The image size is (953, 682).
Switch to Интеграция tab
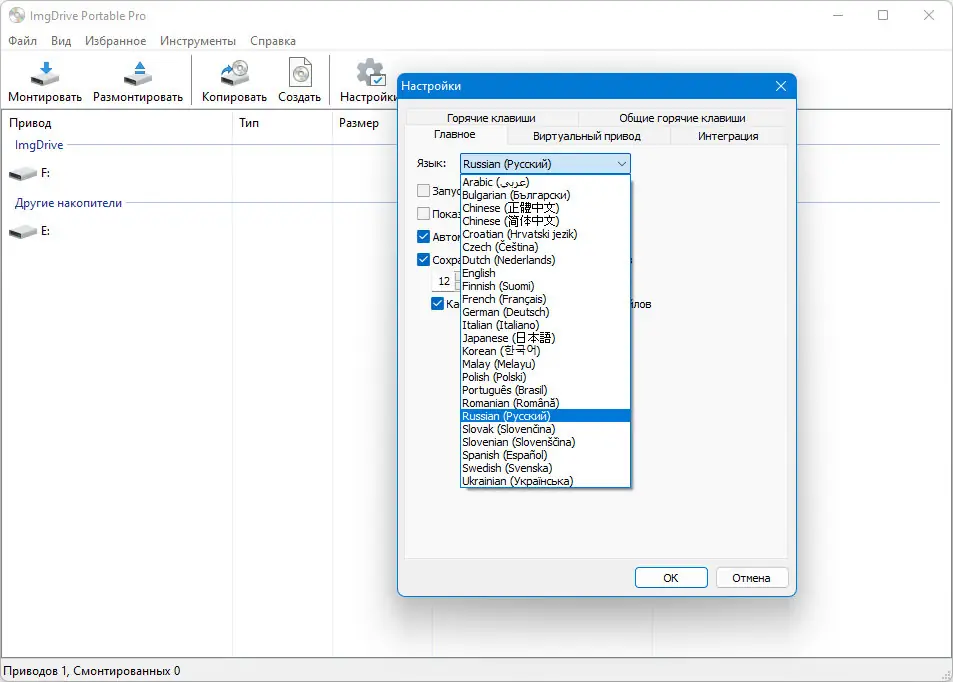click(728, 136)
